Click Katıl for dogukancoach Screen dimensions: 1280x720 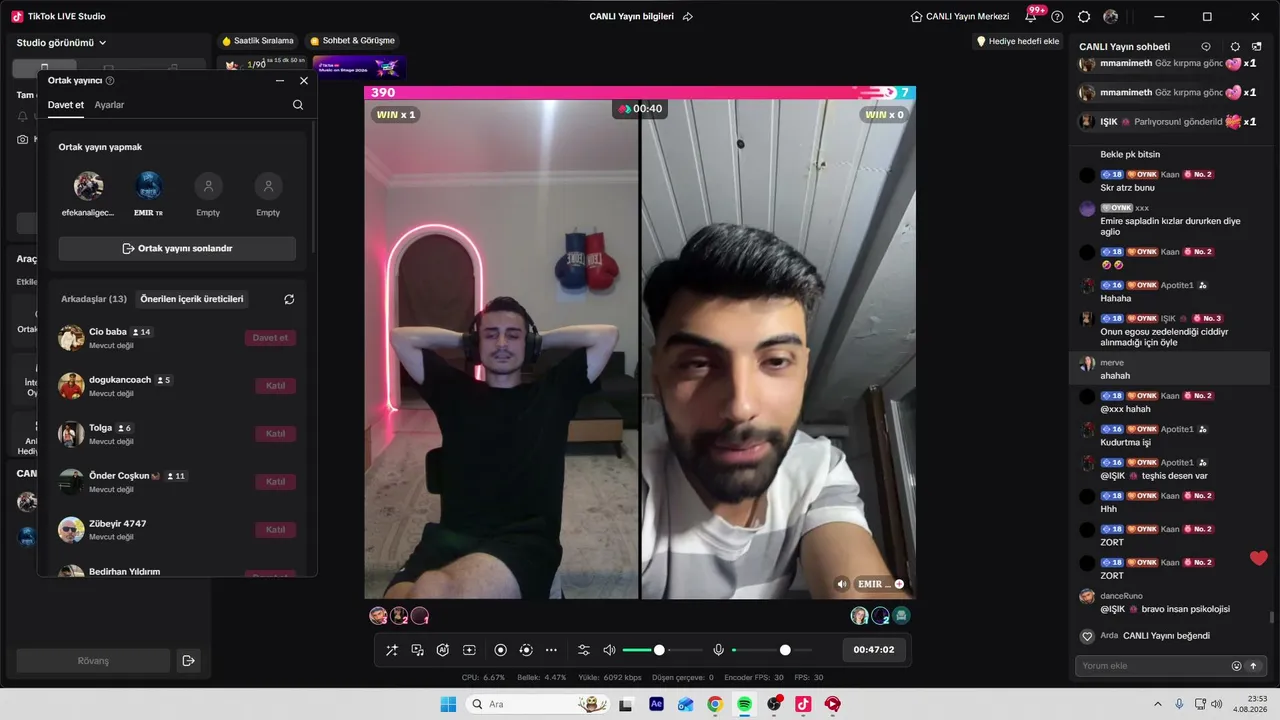pos(275,386)
